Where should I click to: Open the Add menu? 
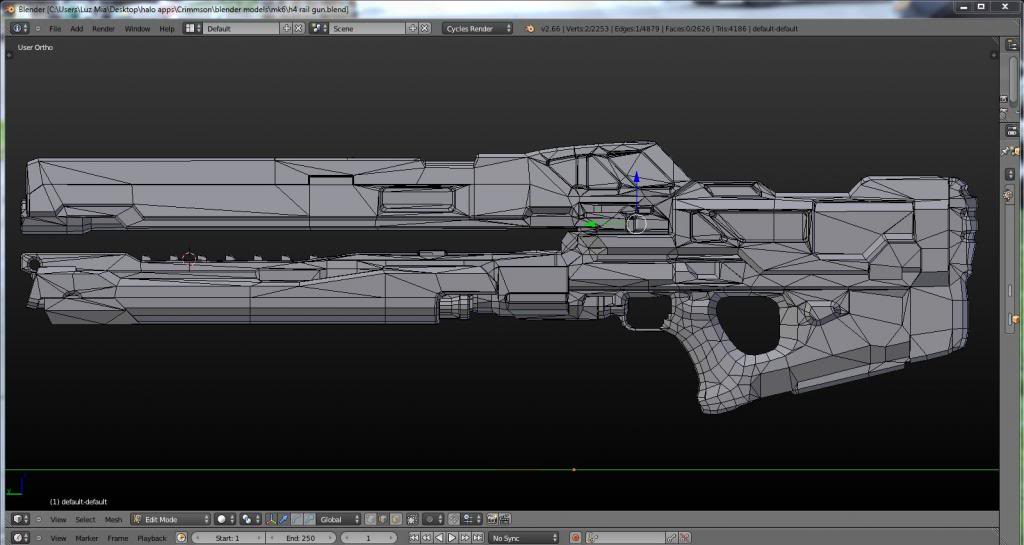coord(76,29)
